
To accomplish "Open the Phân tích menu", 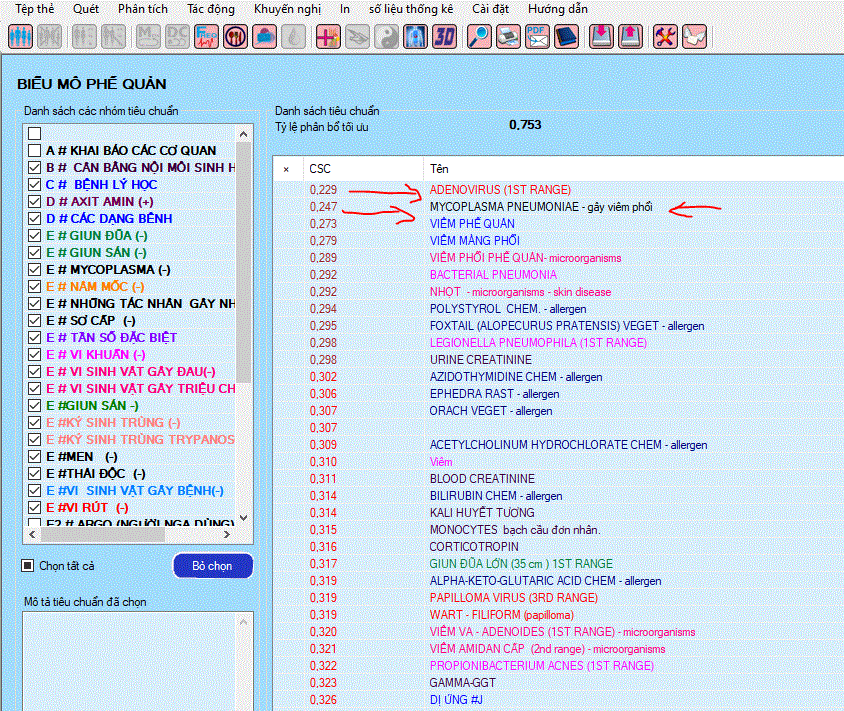I will 142,9.
